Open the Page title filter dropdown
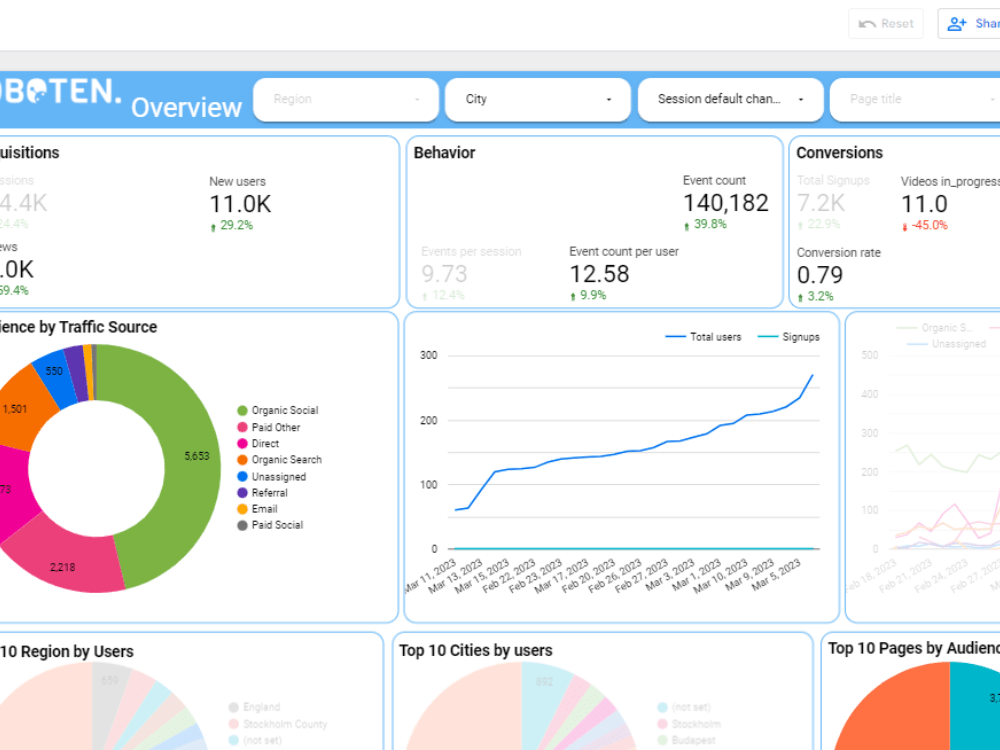Viewport: 1000px width, 750px height. click(915, 99)
